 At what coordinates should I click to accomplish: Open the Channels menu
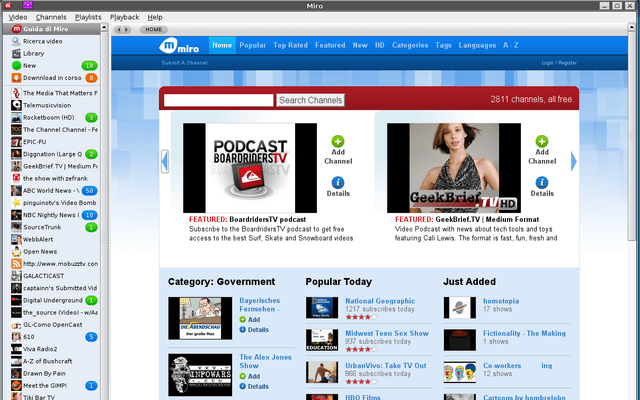(x=51, y=17)
